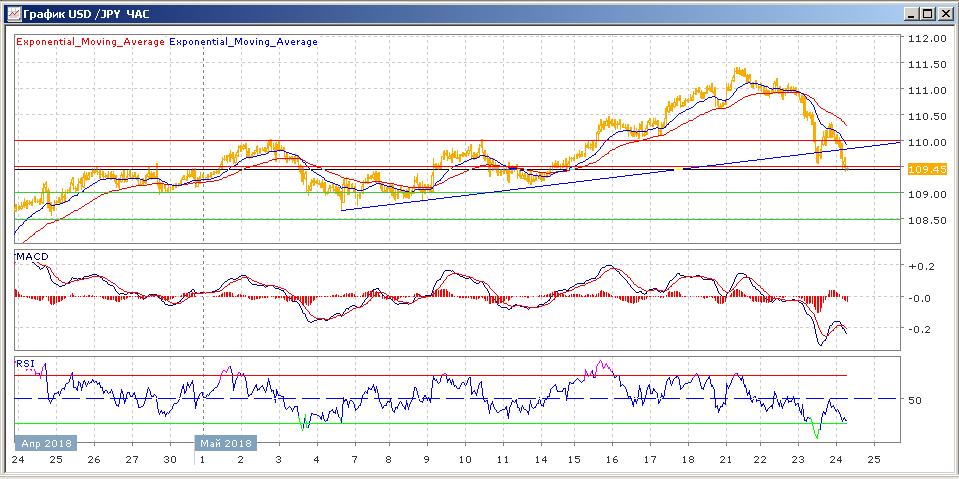Screen dimensions: 959x479
Task: Close the USD/JPY chart window
Action: click(x=945, y=14)
